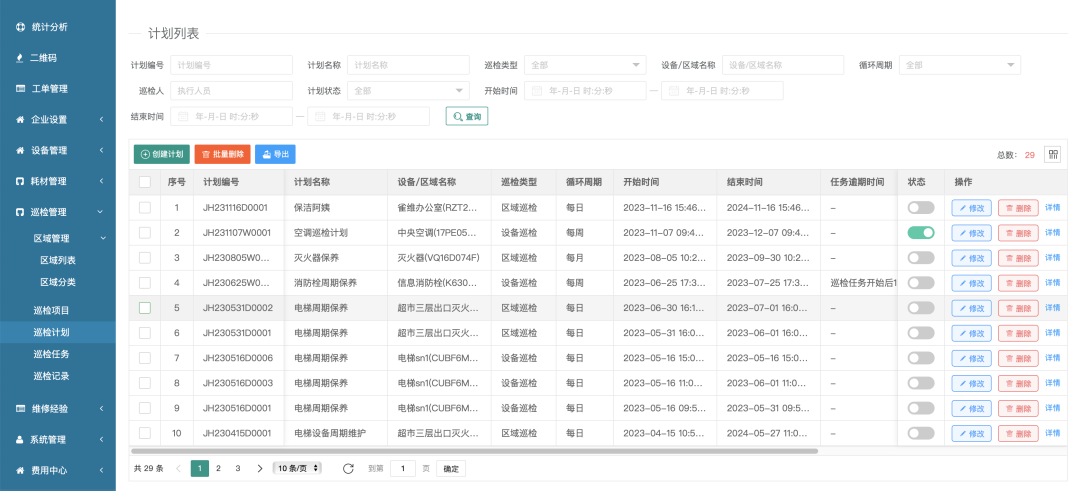Open the 循环周期 dropdown

tap(959, 65)
